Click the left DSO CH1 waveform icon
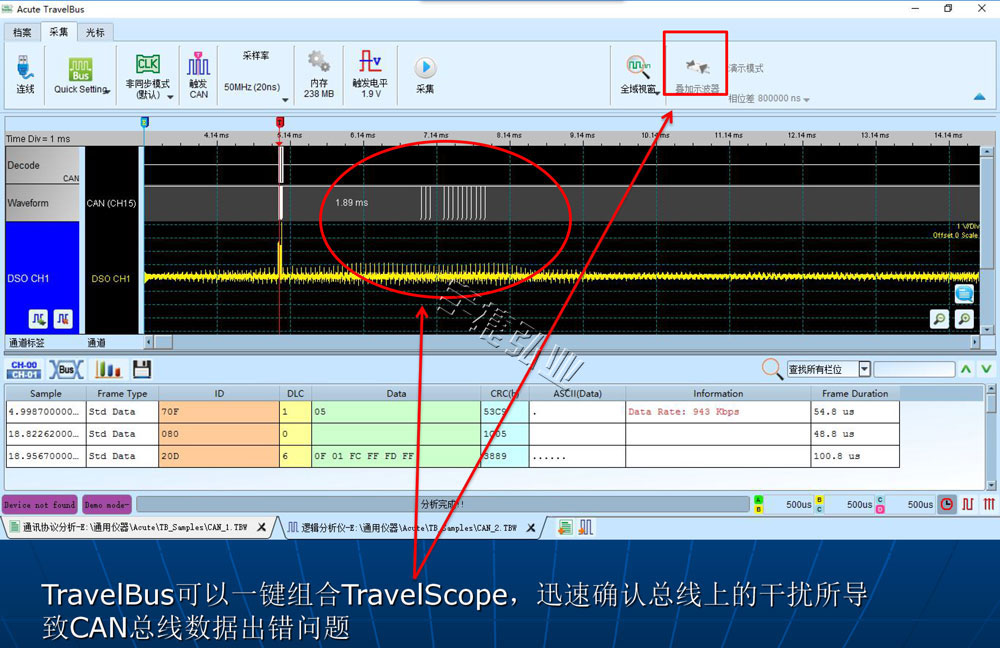 [x=38, y=318]
